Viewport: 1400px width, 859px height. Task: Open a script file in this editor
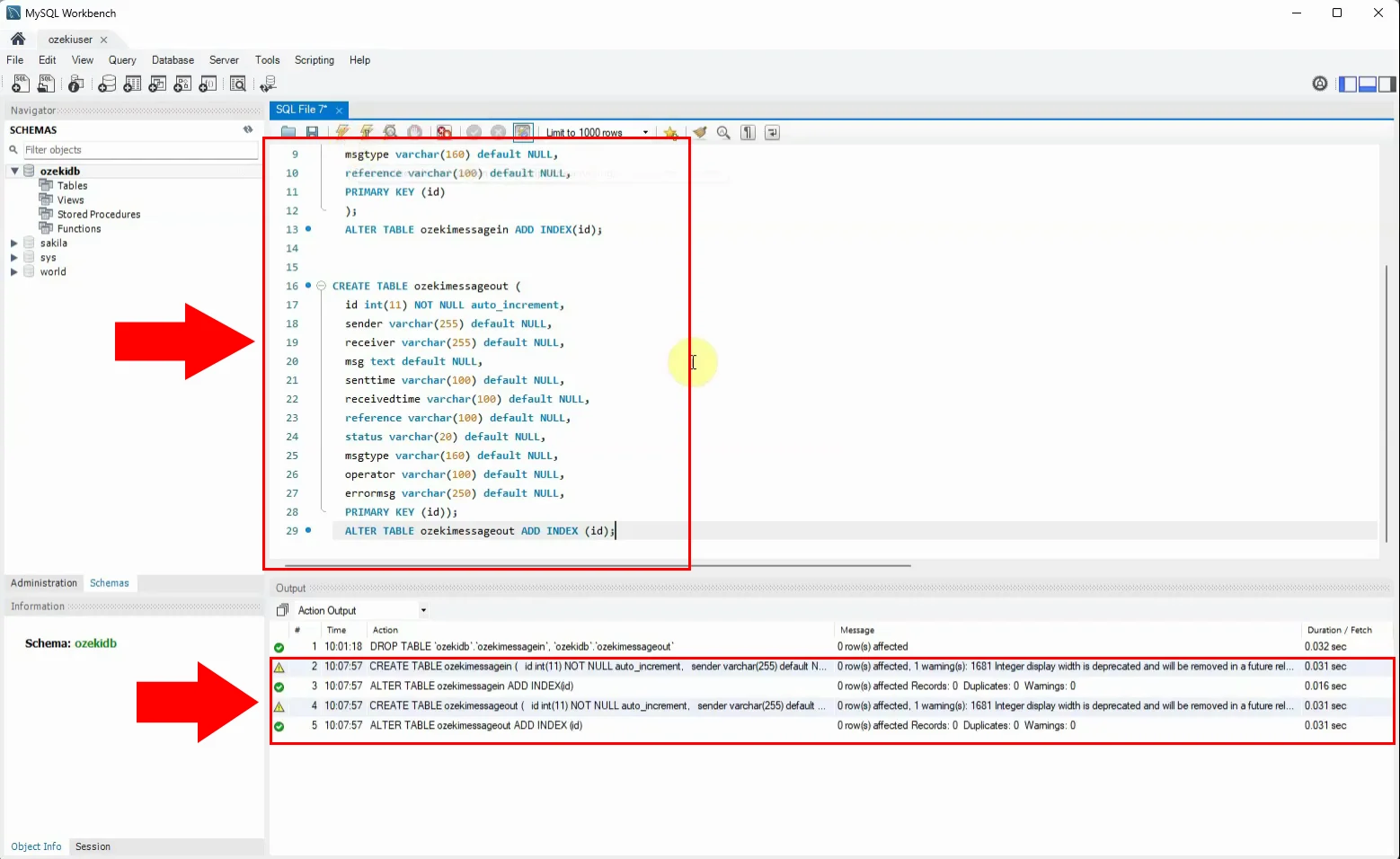288,132
